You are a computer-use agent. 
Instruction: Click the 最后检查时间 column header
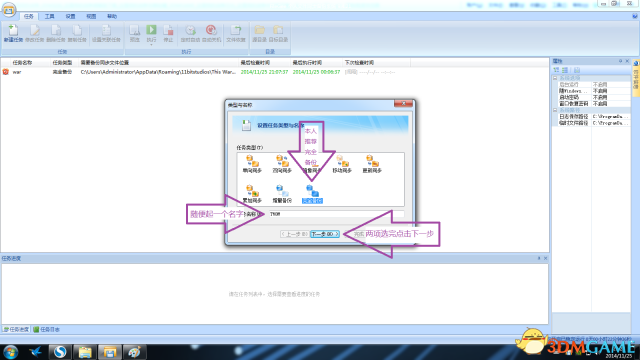tap(255, 62)
